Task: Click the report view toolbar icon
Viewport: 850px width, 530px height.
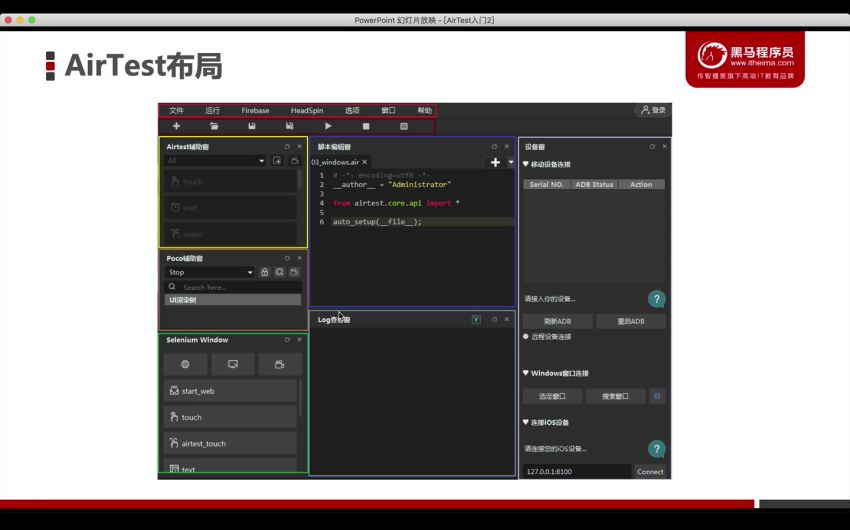Action: click(x=404, y=126)
